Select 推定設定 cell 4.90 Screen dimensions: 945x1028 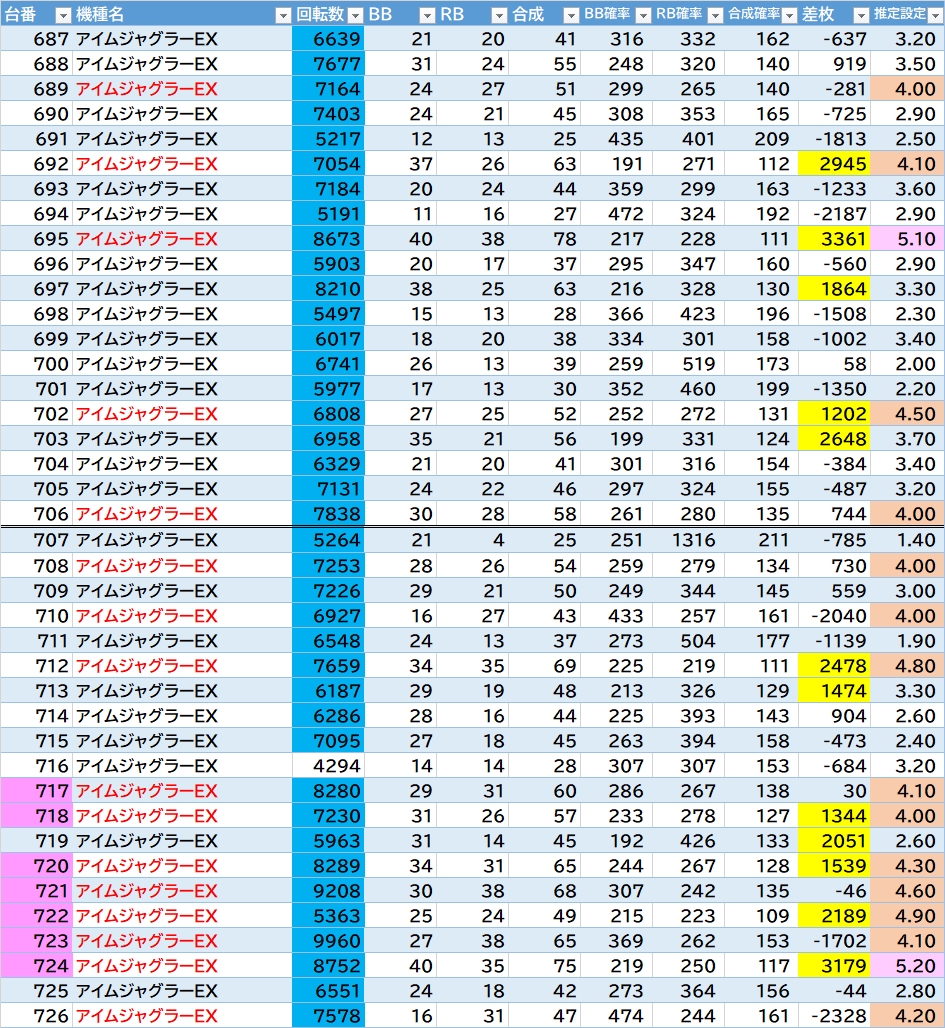coord(908,916)
